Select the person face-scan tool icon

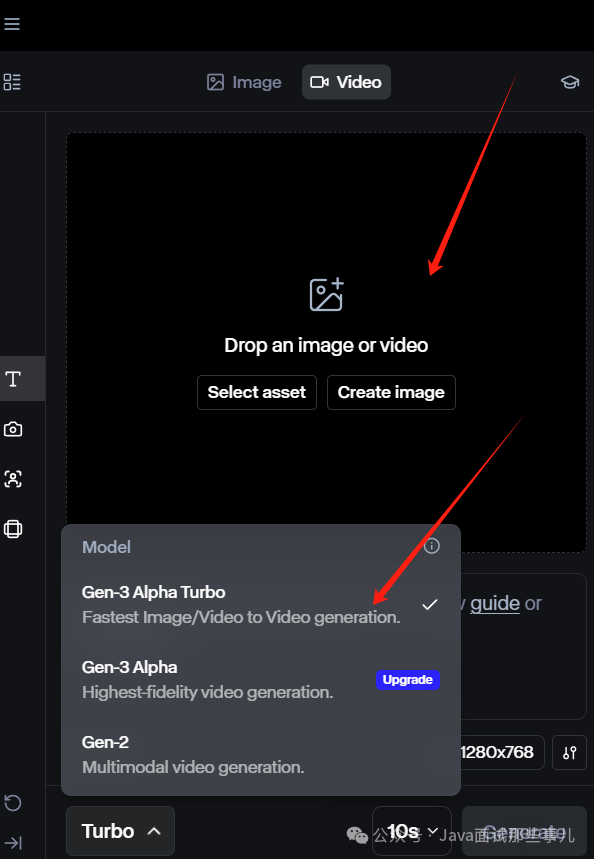click(13, 479)
